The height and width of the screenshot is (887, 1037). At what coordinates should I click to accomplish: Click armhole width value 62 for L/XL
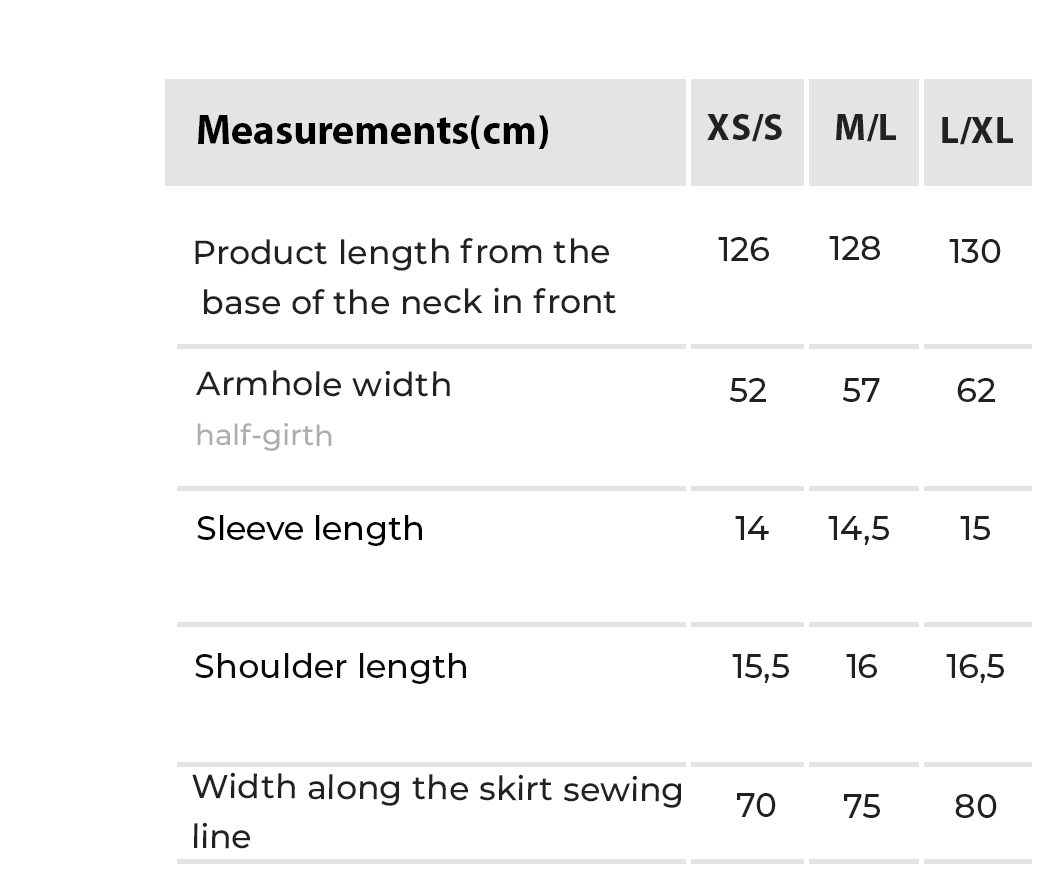pos(976,390)
